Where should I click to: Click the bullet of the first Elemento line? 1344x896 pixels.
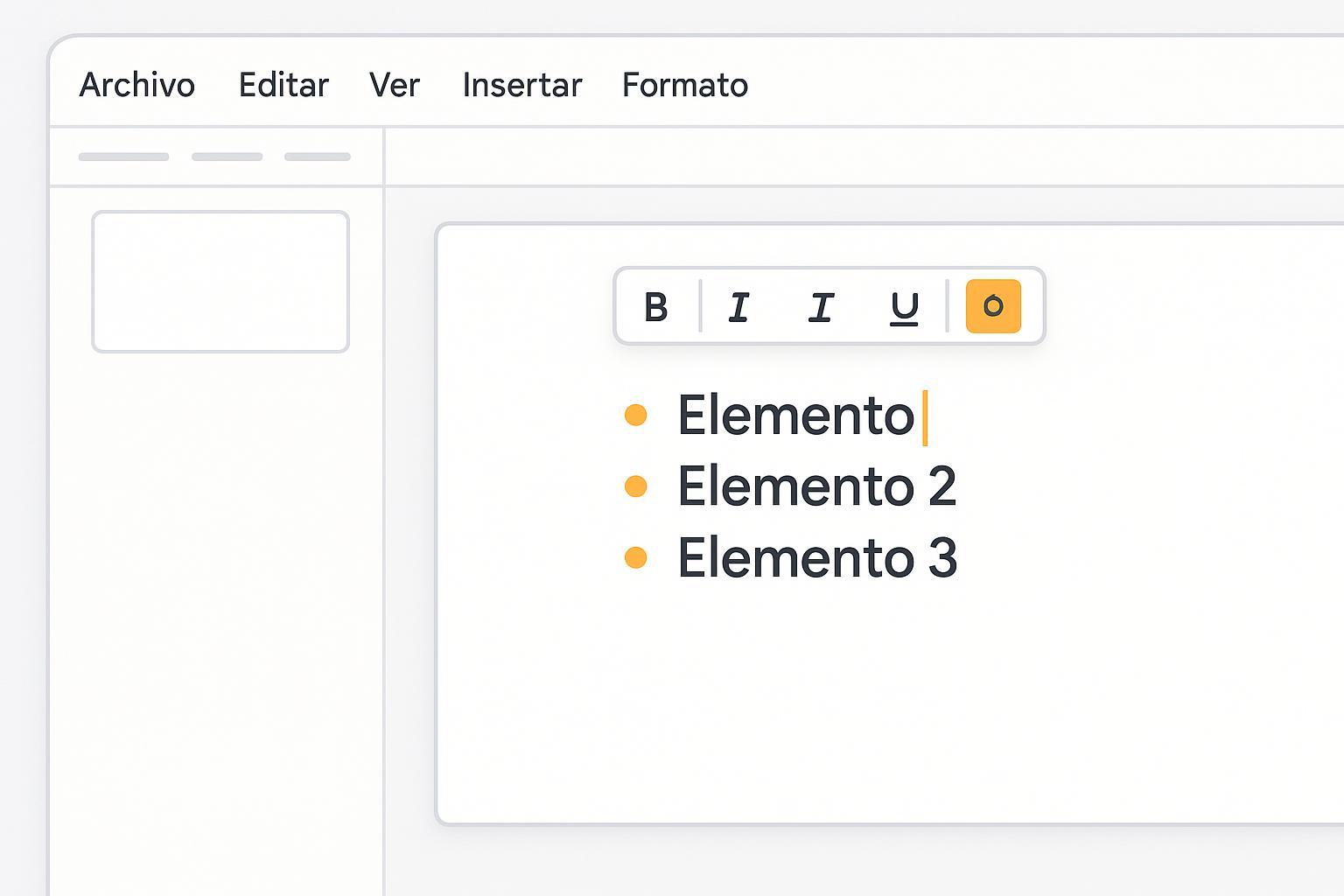tap(636, 415)
